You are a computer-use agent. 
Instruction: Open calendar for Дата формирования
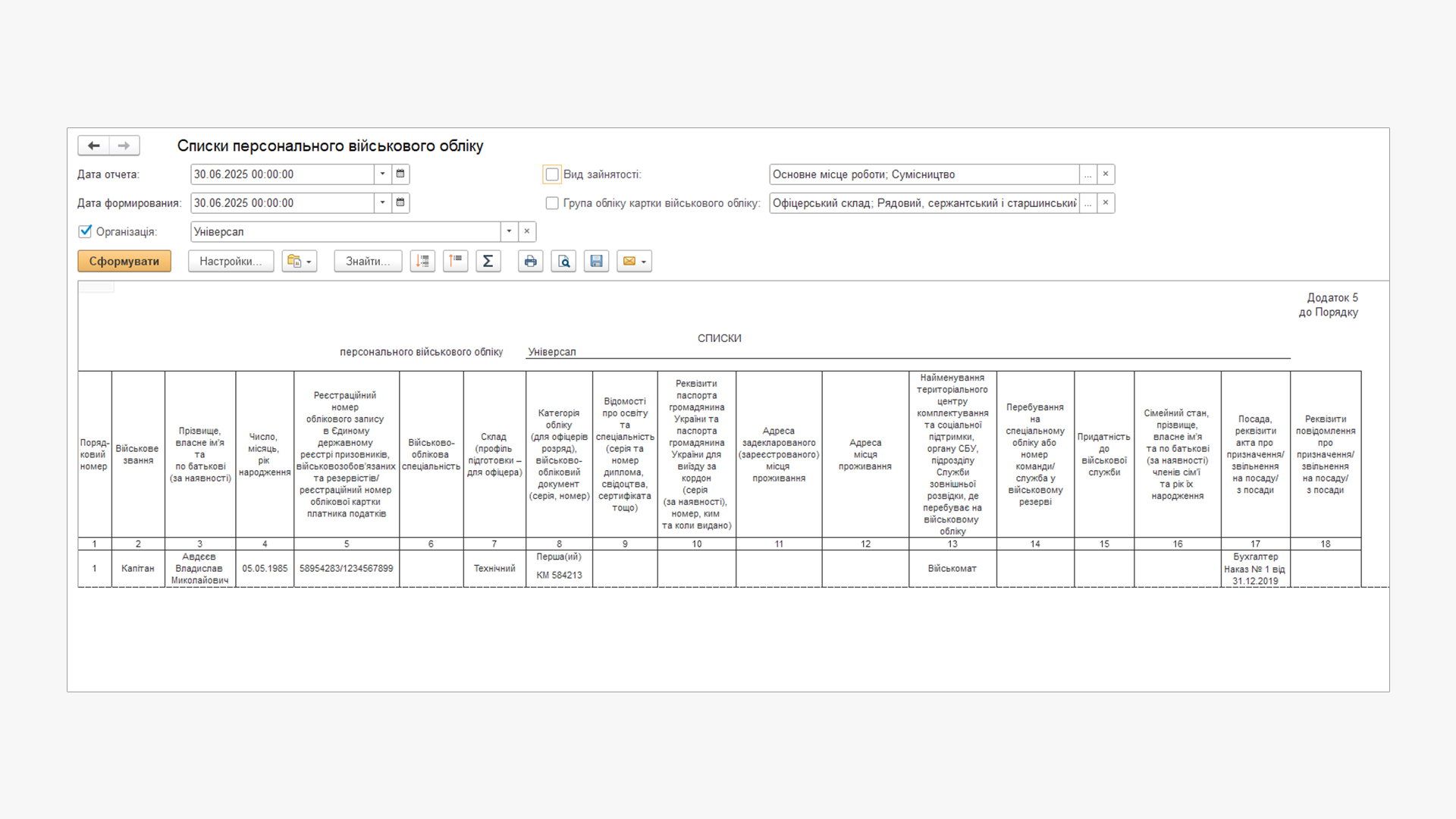pos(400,203)
